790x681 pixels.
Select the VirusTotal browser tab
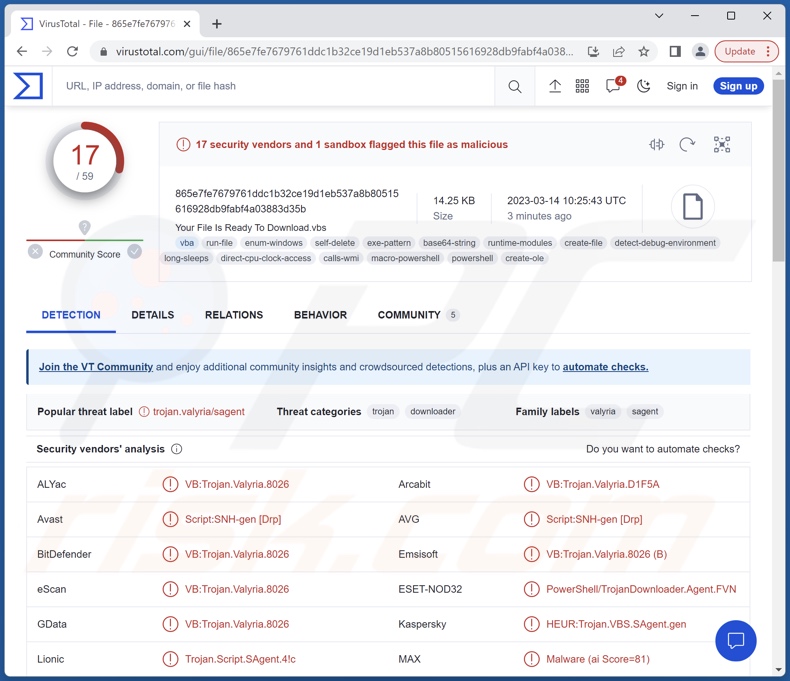pos(106,24)
